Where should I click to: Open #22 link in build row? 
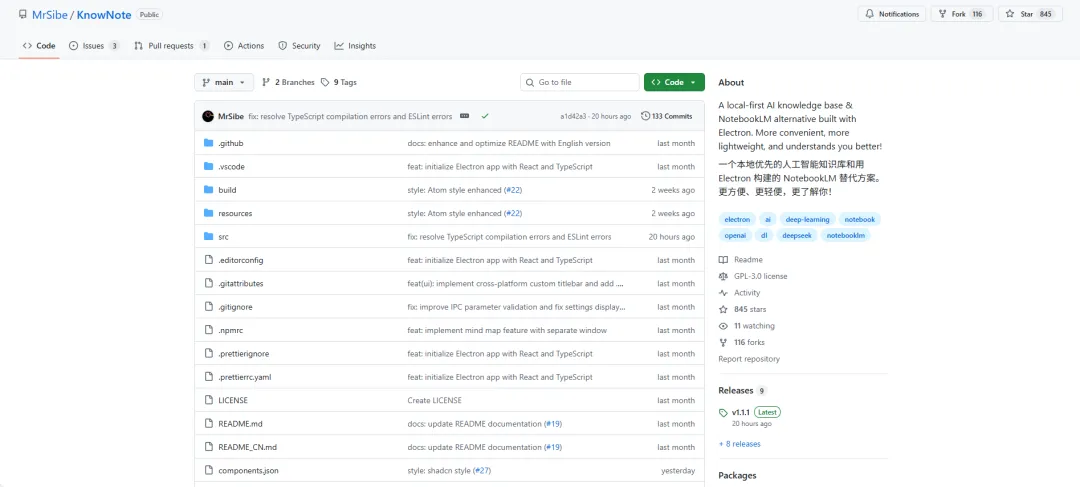click(515, 190)
